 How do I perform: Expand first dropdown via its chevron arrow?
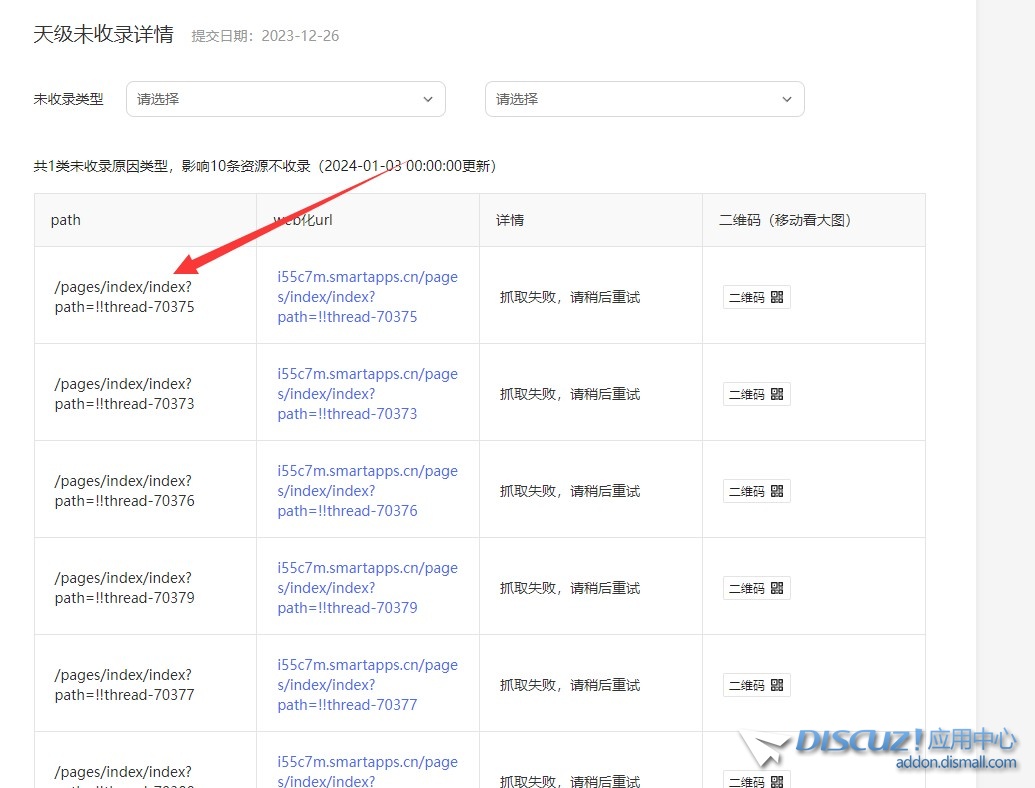pos(428,99)
